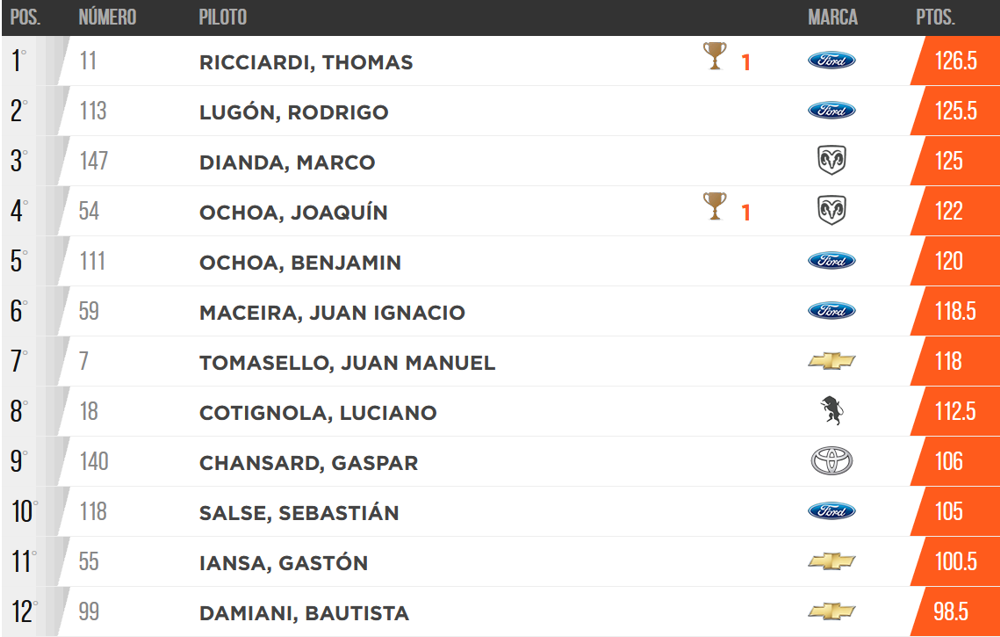Click the Ford logo in Lugón, Rodrigo row

(832, 110)
